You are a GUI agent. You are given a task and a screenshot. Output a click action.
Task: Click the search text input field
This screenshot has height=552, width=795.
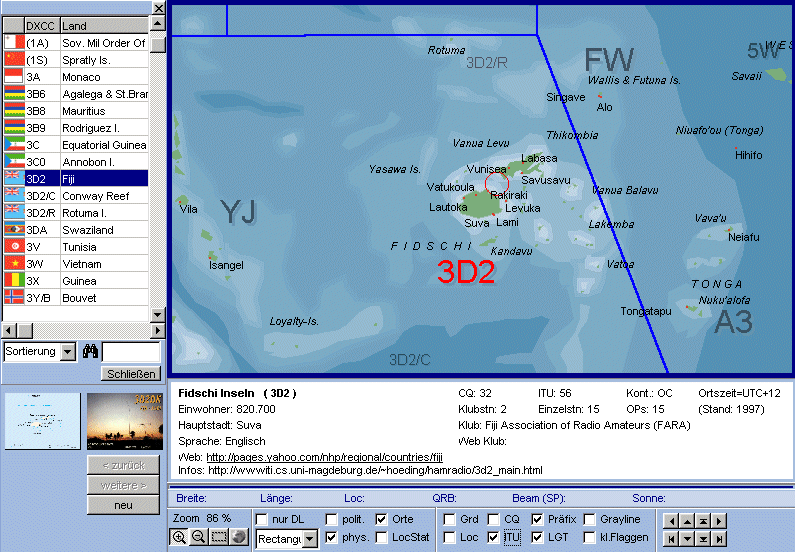tap(131, 352)
